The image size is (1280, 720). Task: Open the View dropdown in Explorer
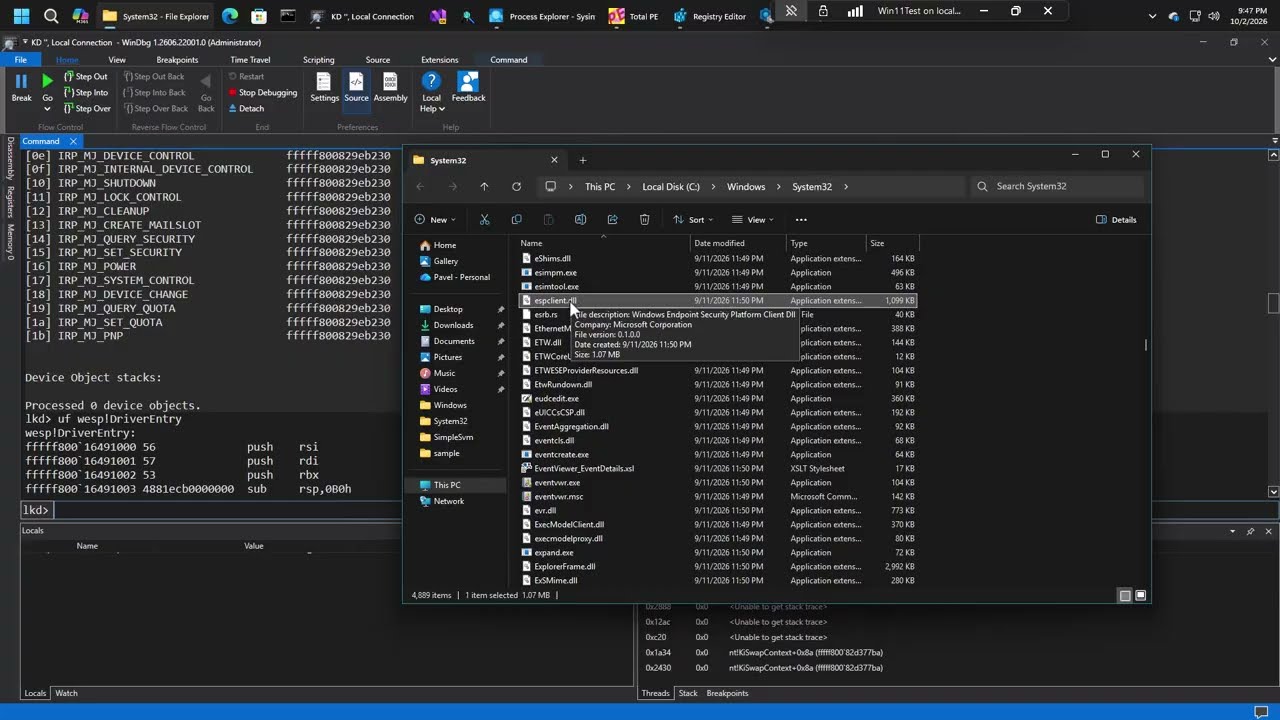[x=753, y=220]
